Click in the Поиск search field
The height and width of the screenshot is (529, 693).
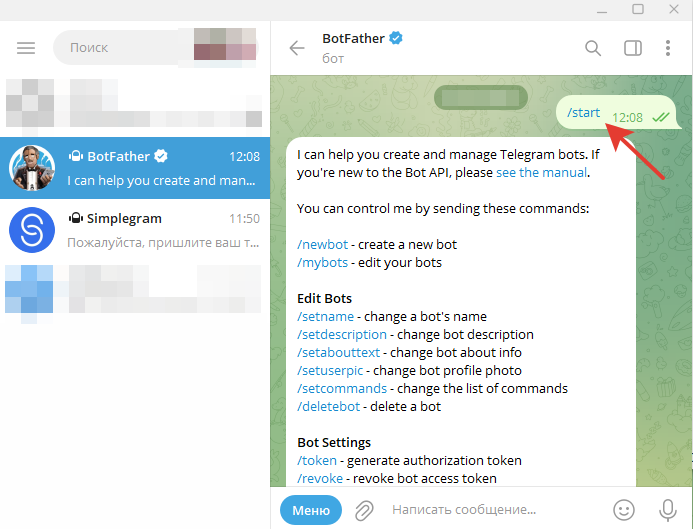click(120, 47)
